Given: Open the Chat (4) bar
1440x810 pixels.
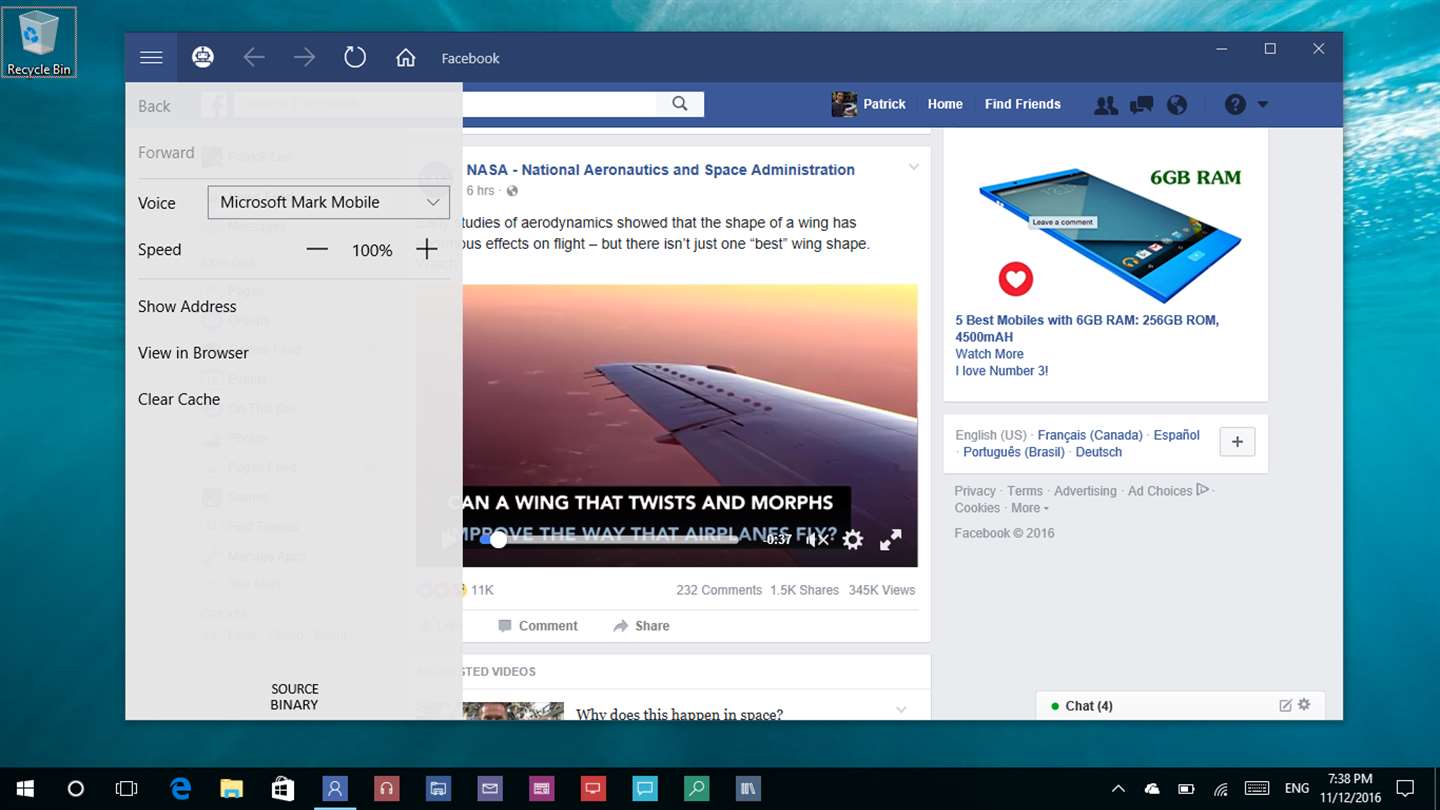Looking at the screenshot, I should tap(1180, 706).
